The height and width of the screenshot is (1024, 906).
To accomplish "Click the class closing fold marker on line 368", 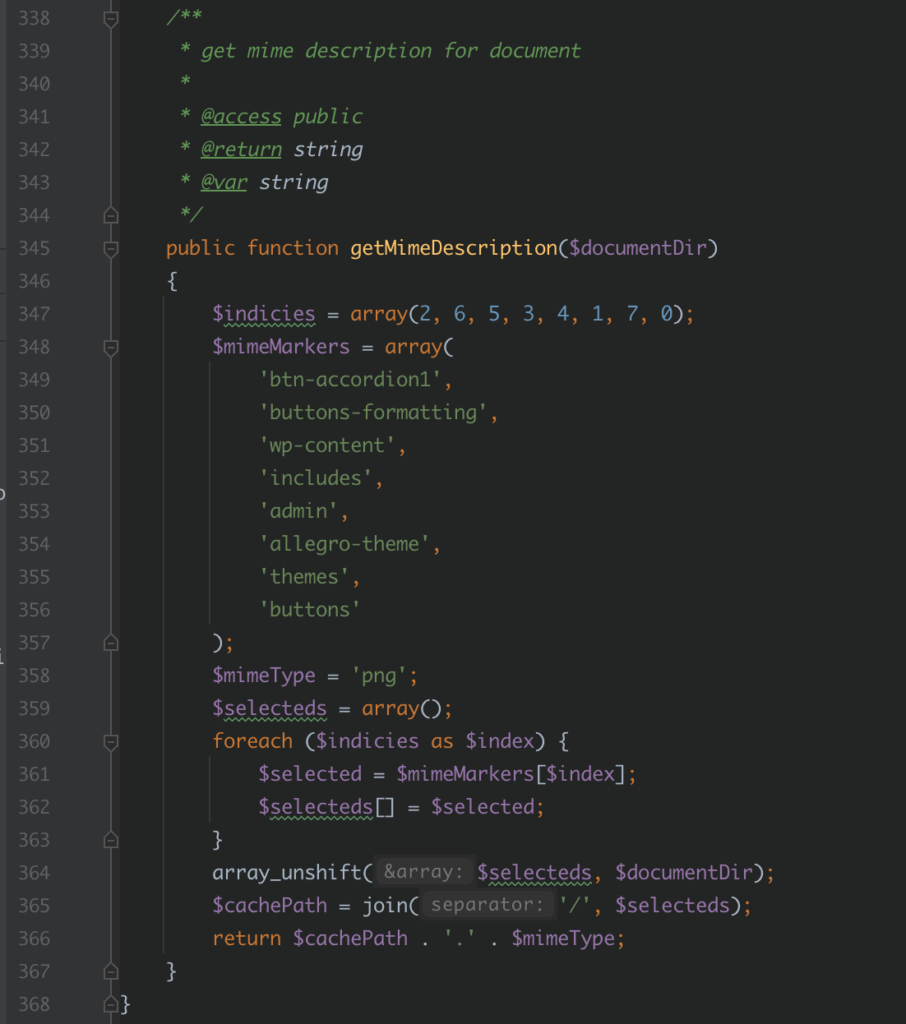I will pyautogui.click(x=111, y=1004).
